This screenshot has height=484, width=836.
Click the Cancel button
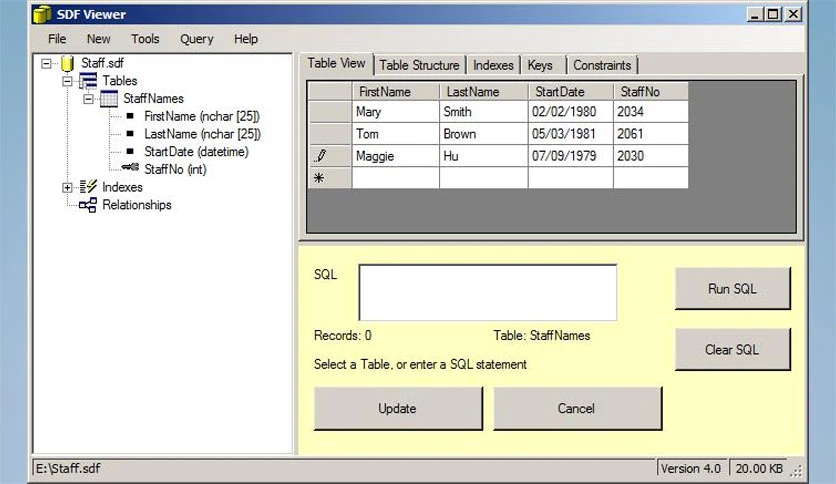577,408
